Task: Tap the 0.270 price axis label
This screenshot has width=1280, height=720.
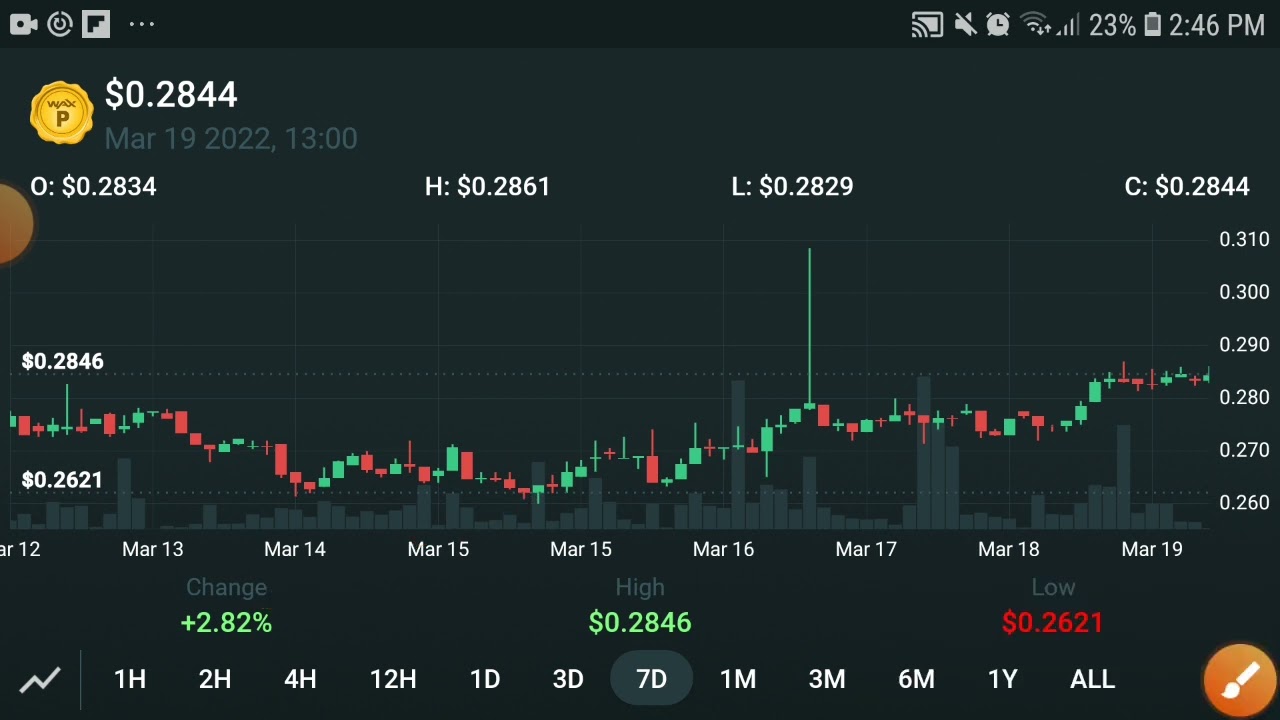Action: pyautogui.click(x=1244, y=450)
